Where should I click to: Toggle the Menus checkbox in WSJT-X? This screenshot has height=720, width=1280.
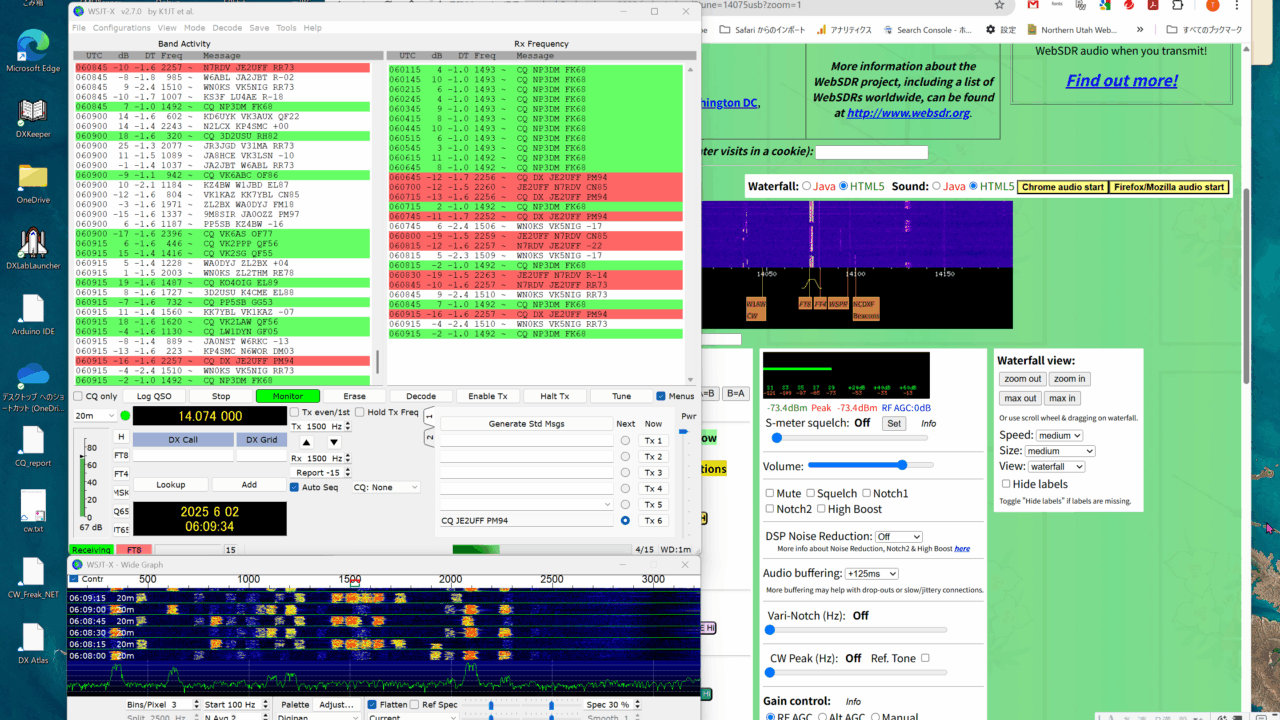coord(661,396)
